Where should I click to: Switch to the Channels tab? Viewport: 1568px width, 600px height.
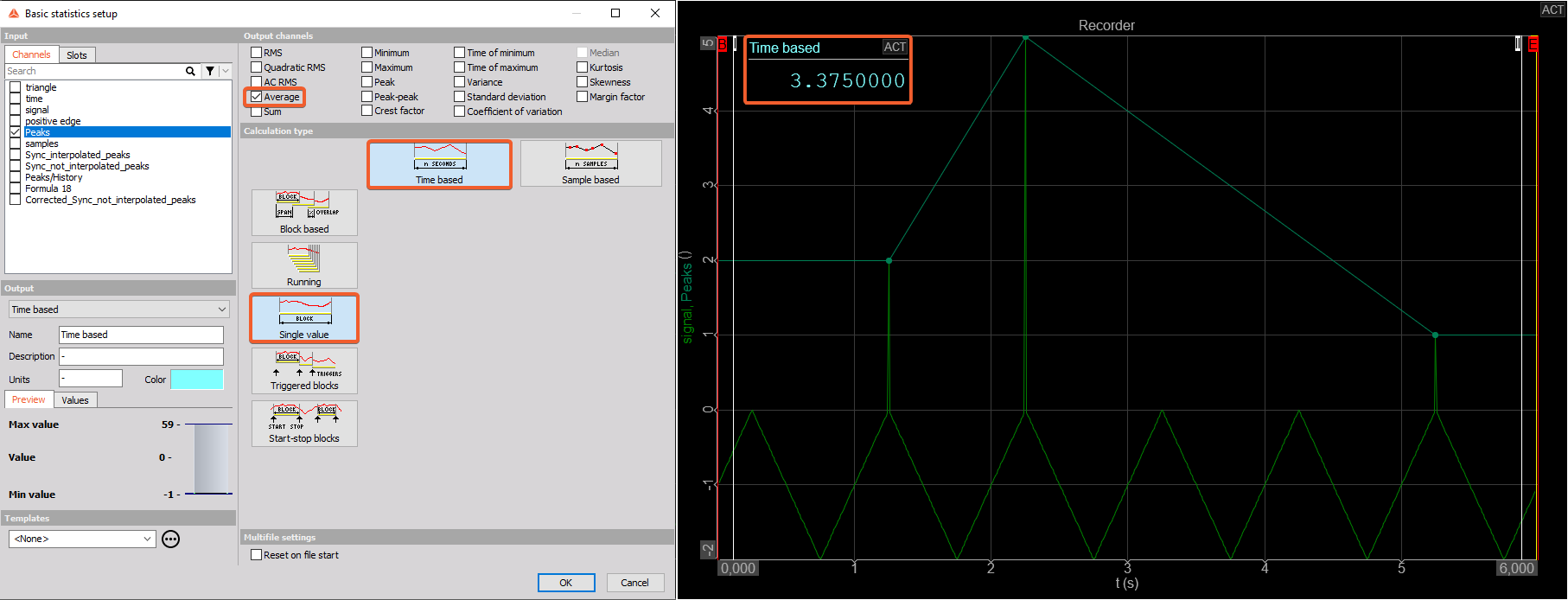tap(32, 54)
